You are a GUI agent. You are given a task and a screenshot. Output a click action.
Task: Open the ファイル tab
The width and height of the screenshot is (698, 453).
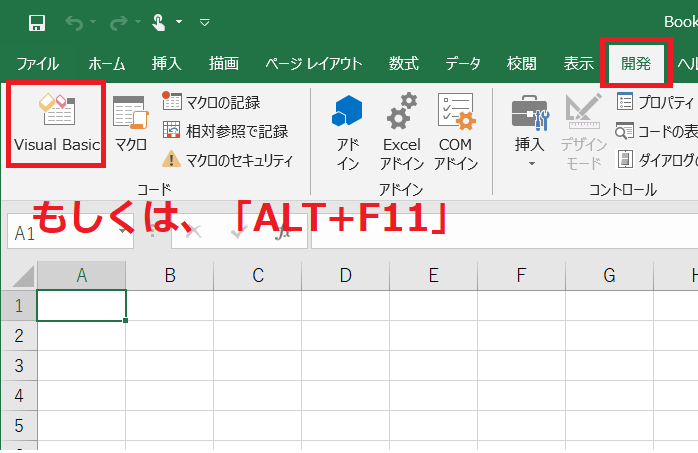tap(38, 64)
